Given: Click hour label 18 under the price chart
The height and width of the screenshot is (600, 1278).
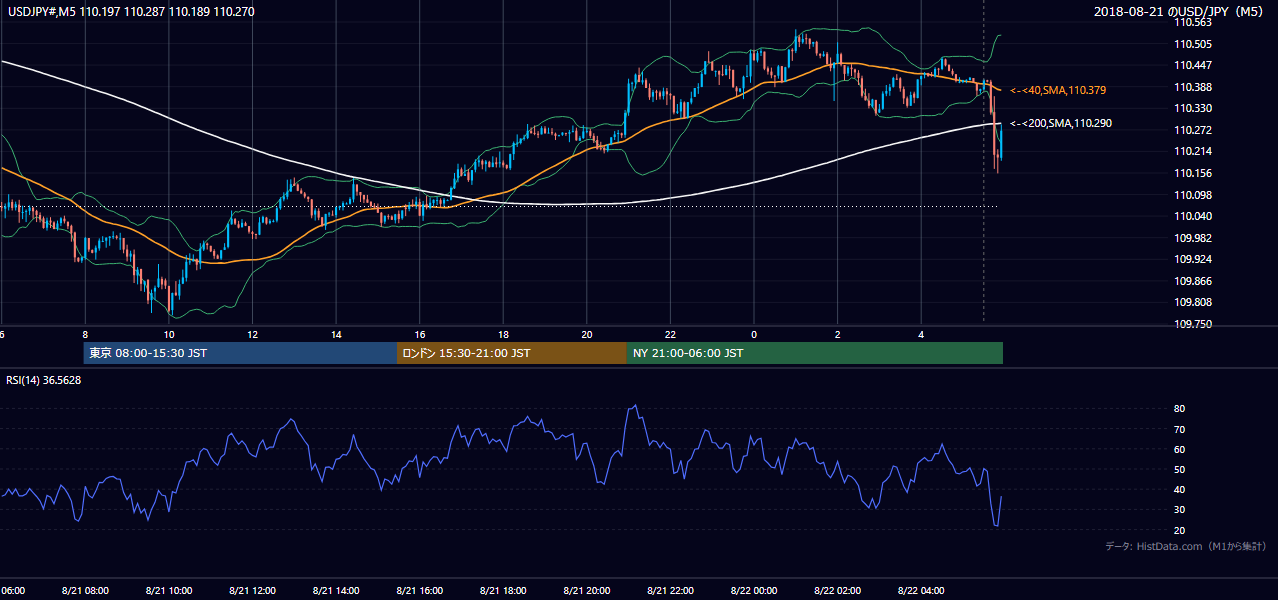Looking at the screenshot, I should click(503, 334).
